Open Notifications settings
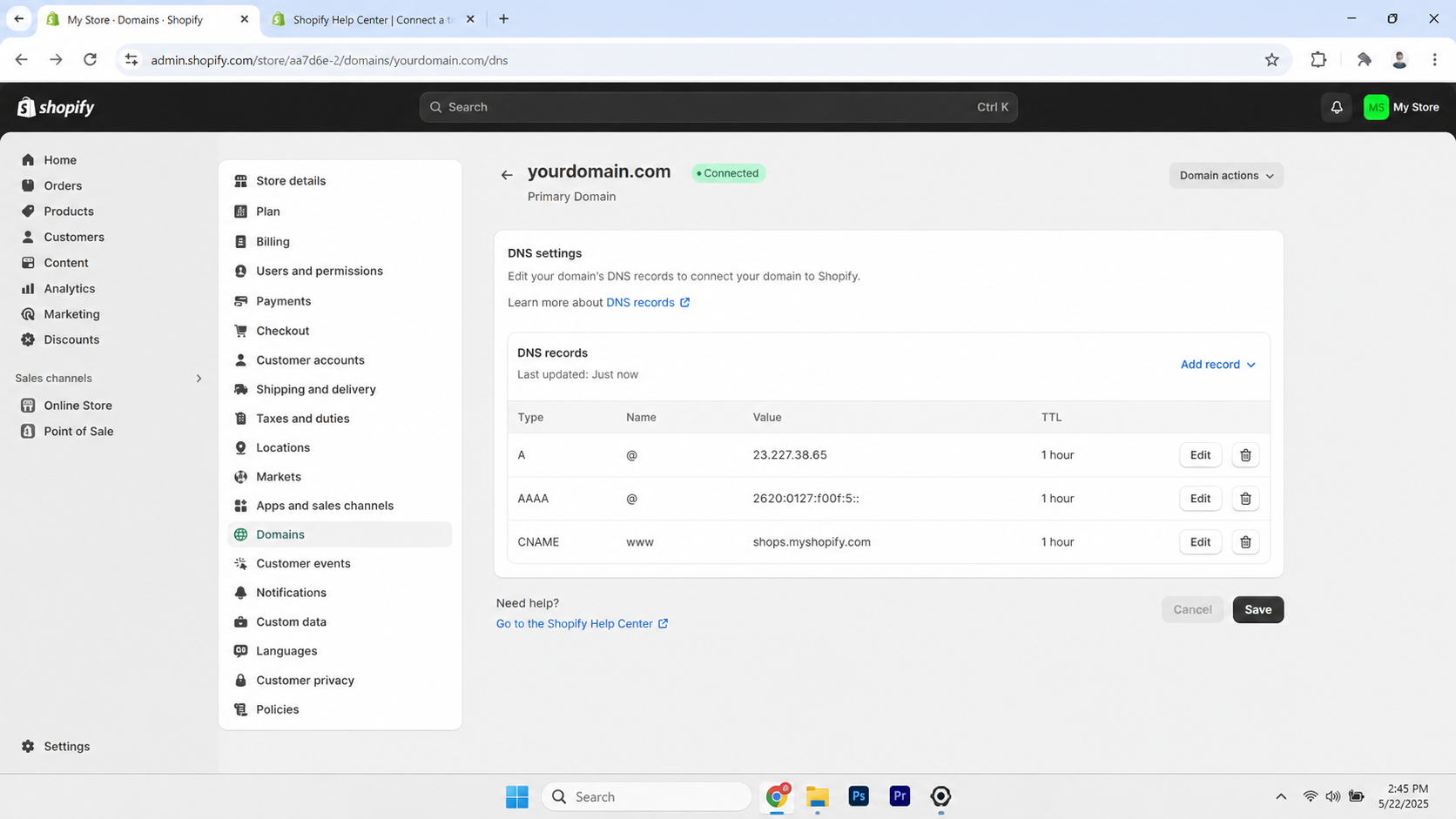Image resolution: width=1456 pixels, height=819 pixels. 291,593
